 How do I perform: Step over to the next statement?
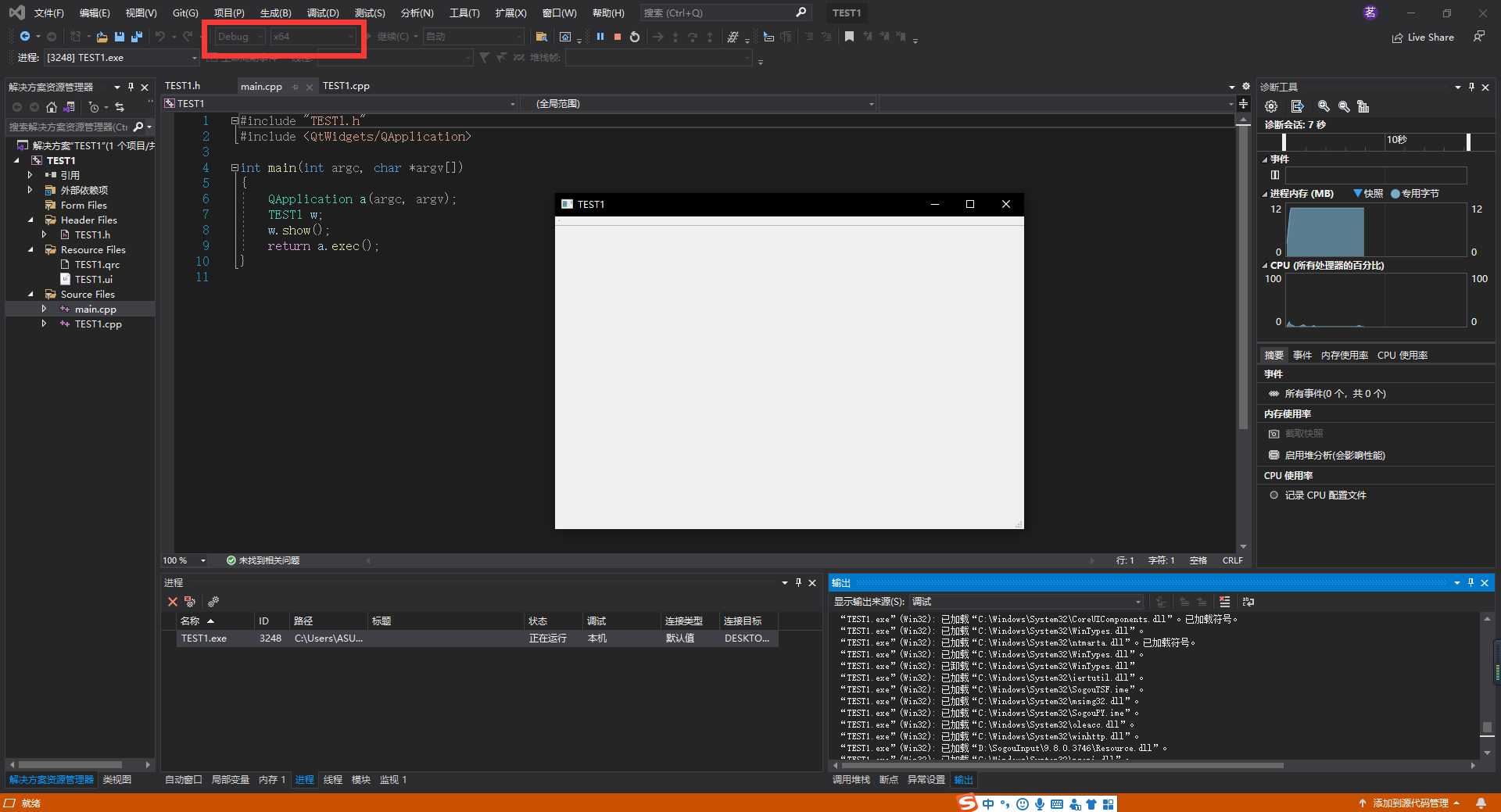pos(691,37)
